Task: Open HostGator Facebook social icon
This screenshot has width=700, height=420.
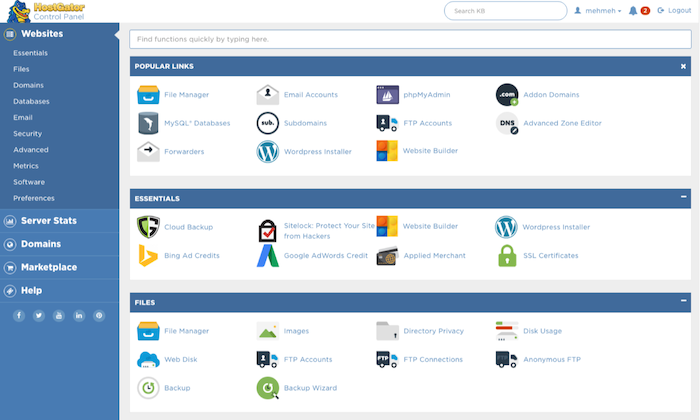Action: [19, 316]
